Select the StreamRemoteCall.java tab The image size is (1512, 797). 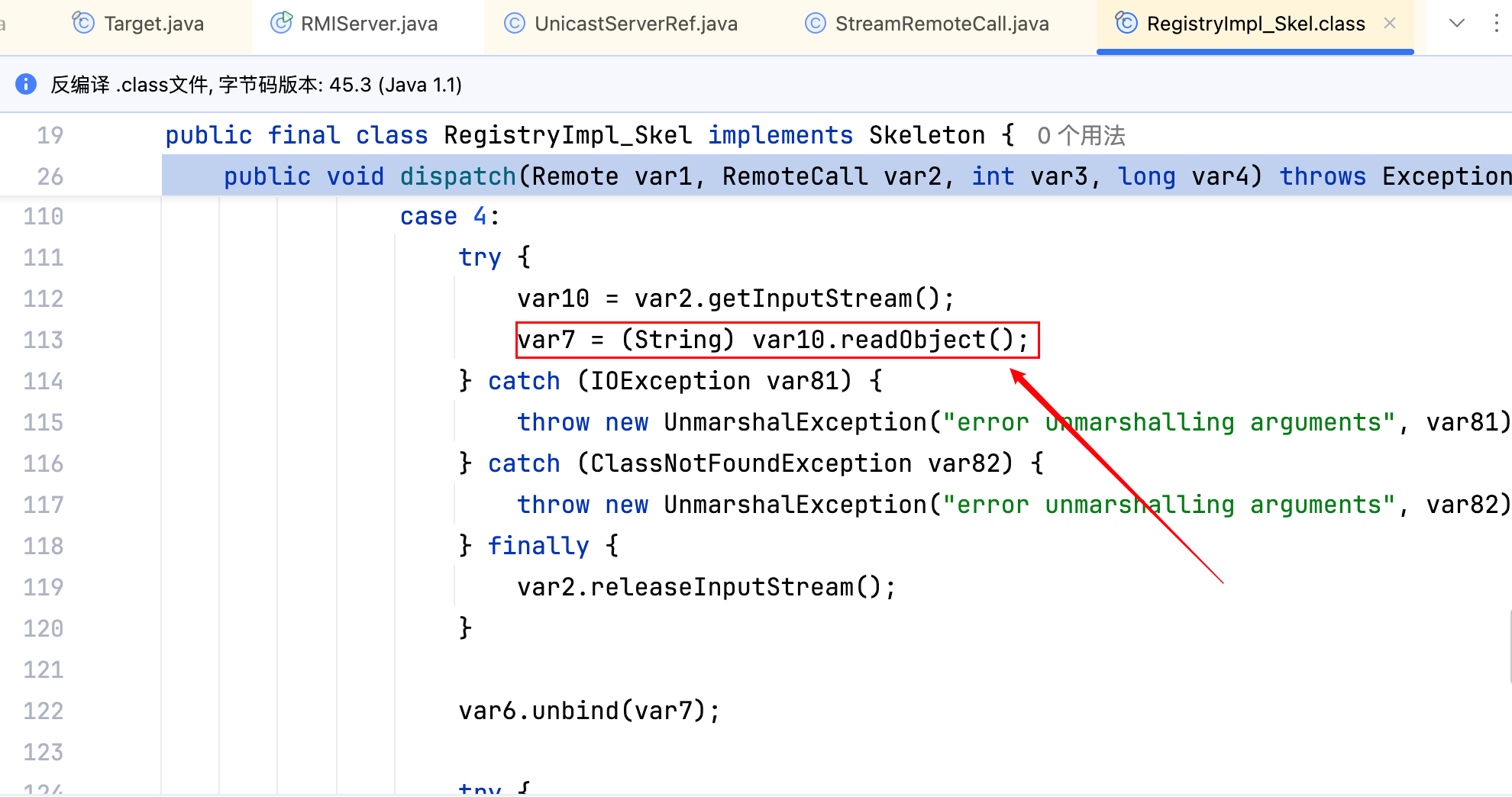(942, 24)
